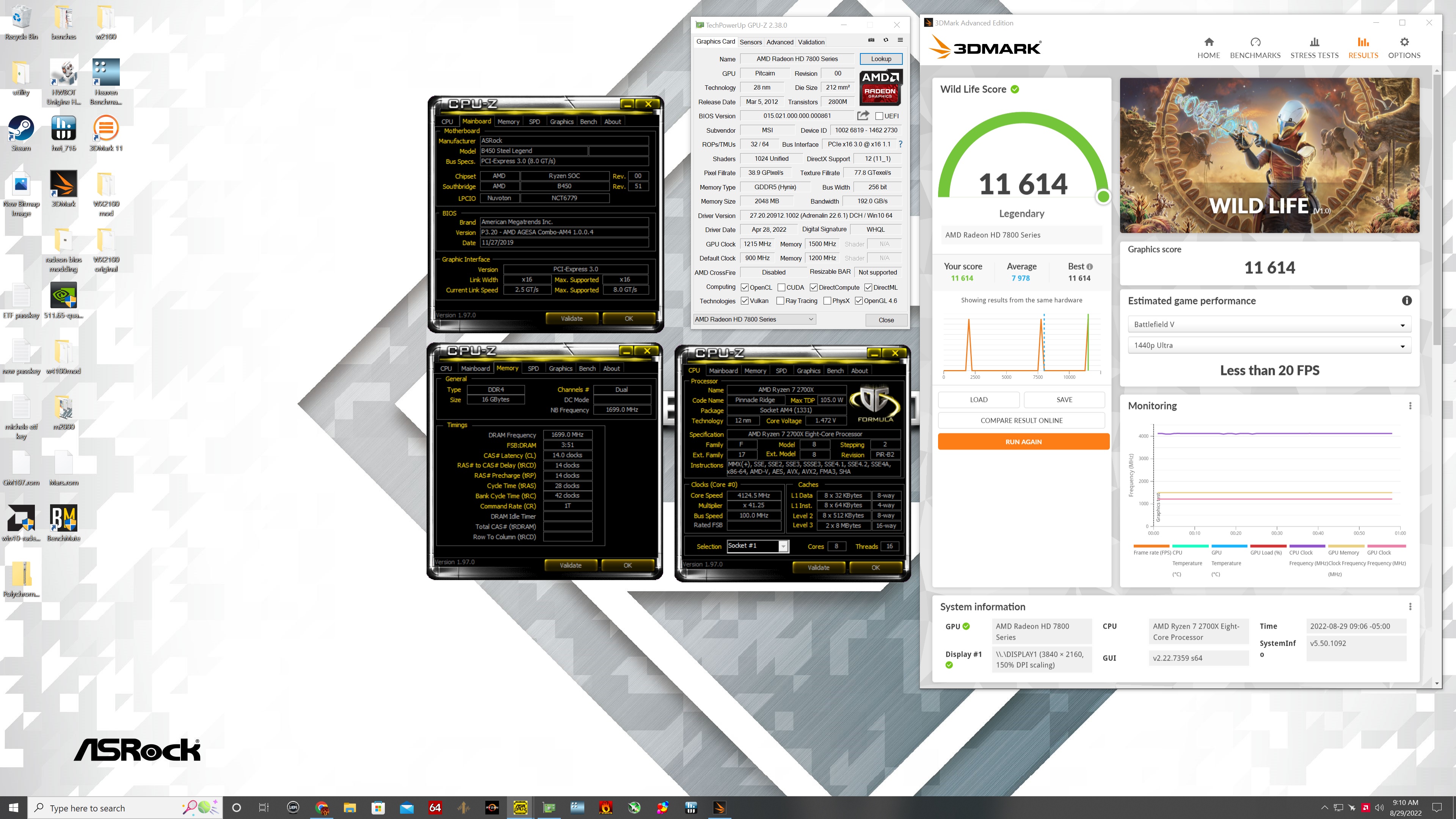
Task: Click COMPARE RESULT ONLINE button
Action: coord(1021,420)
